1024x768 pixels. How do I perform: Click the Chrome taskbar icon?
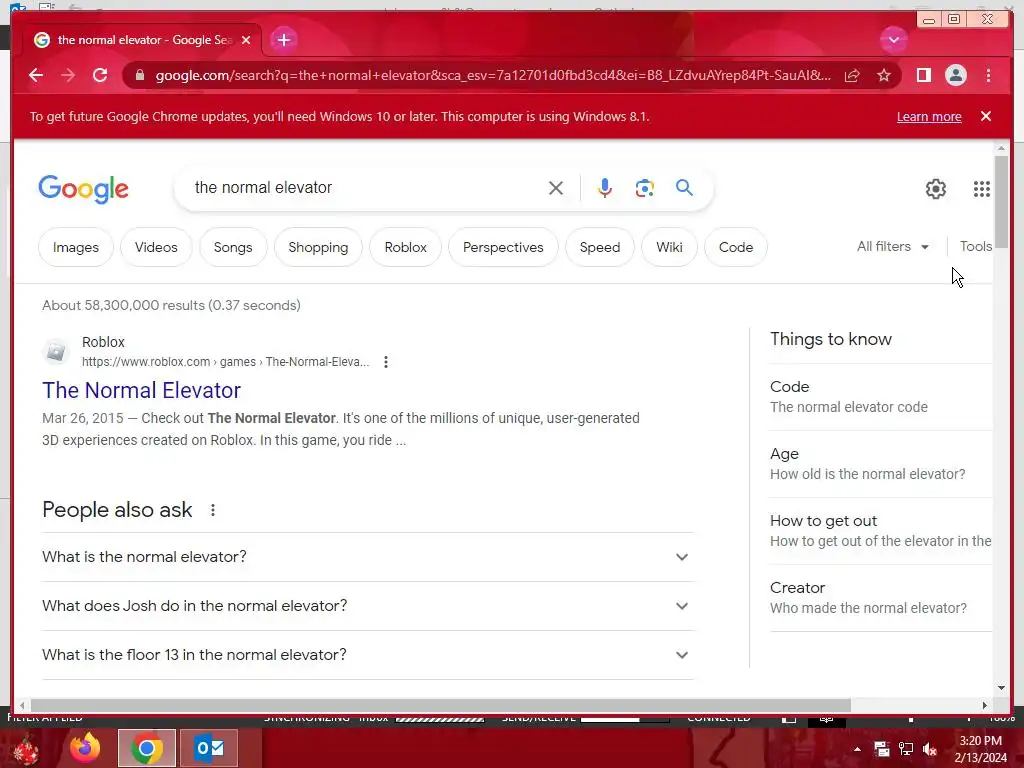pyautogui.click(x=147, y=748)
